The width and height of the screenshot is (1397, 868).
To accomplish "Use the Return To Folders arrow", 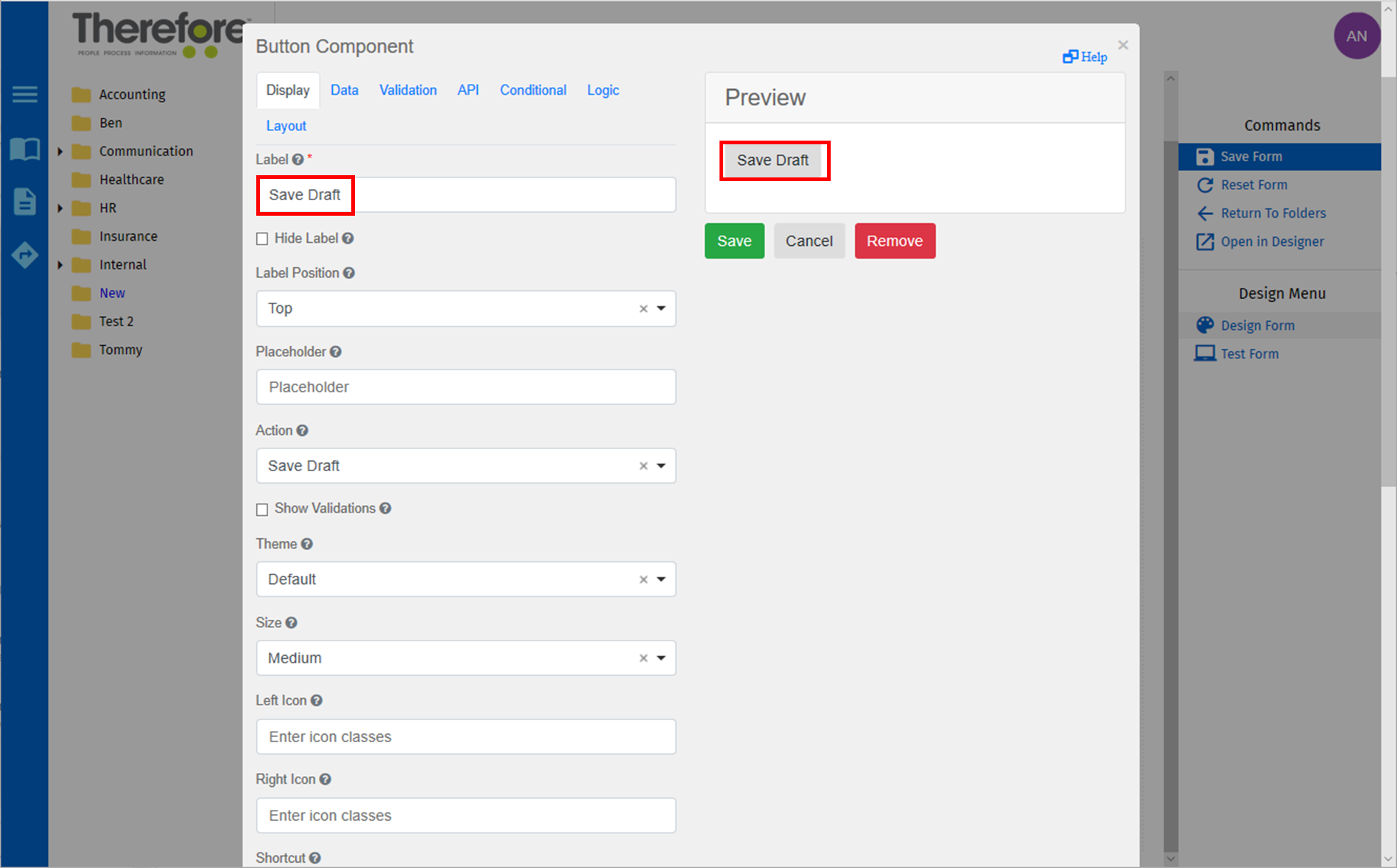I will [1206, 213].
